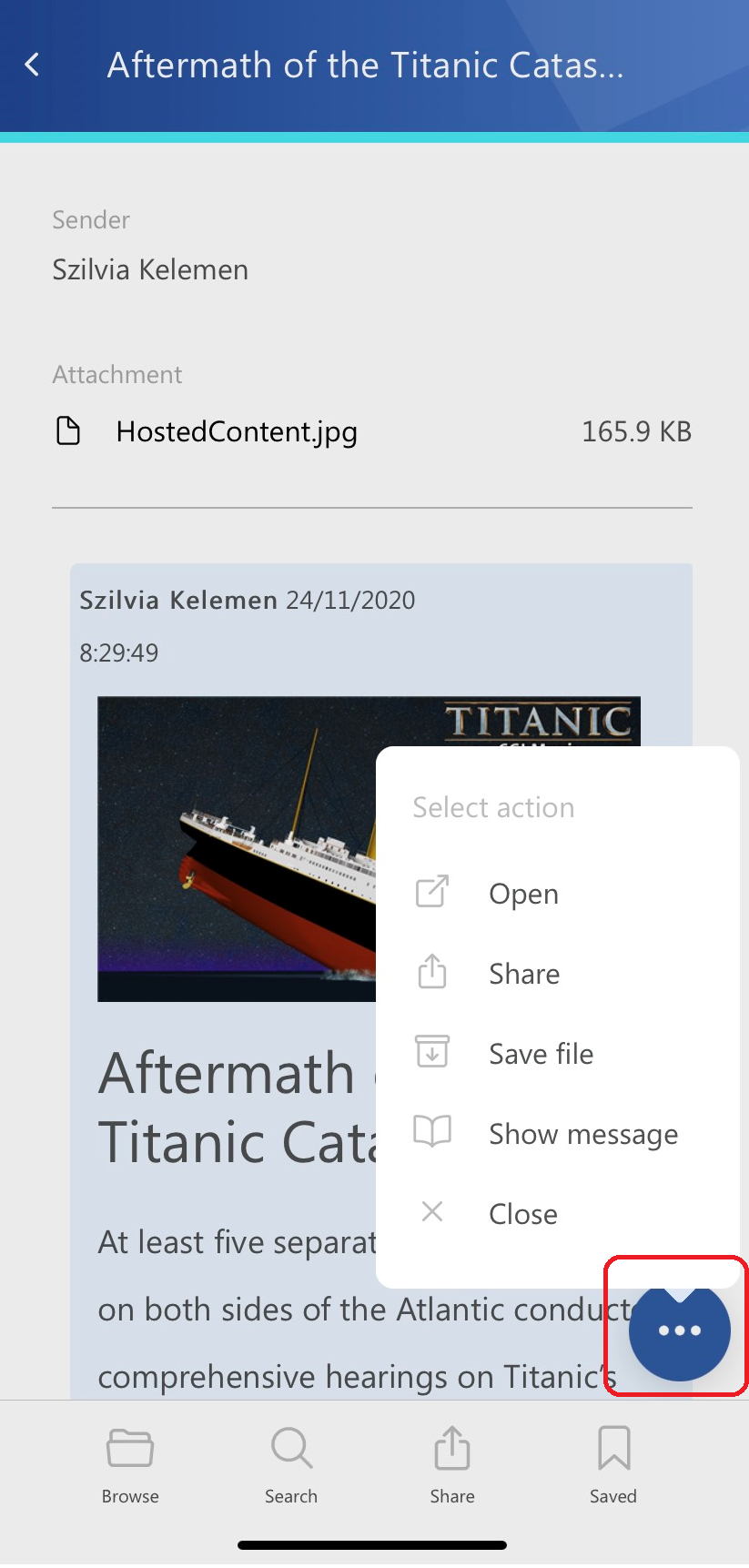
Task: Tap the Titanic ship image
Action: click(237, 848)
